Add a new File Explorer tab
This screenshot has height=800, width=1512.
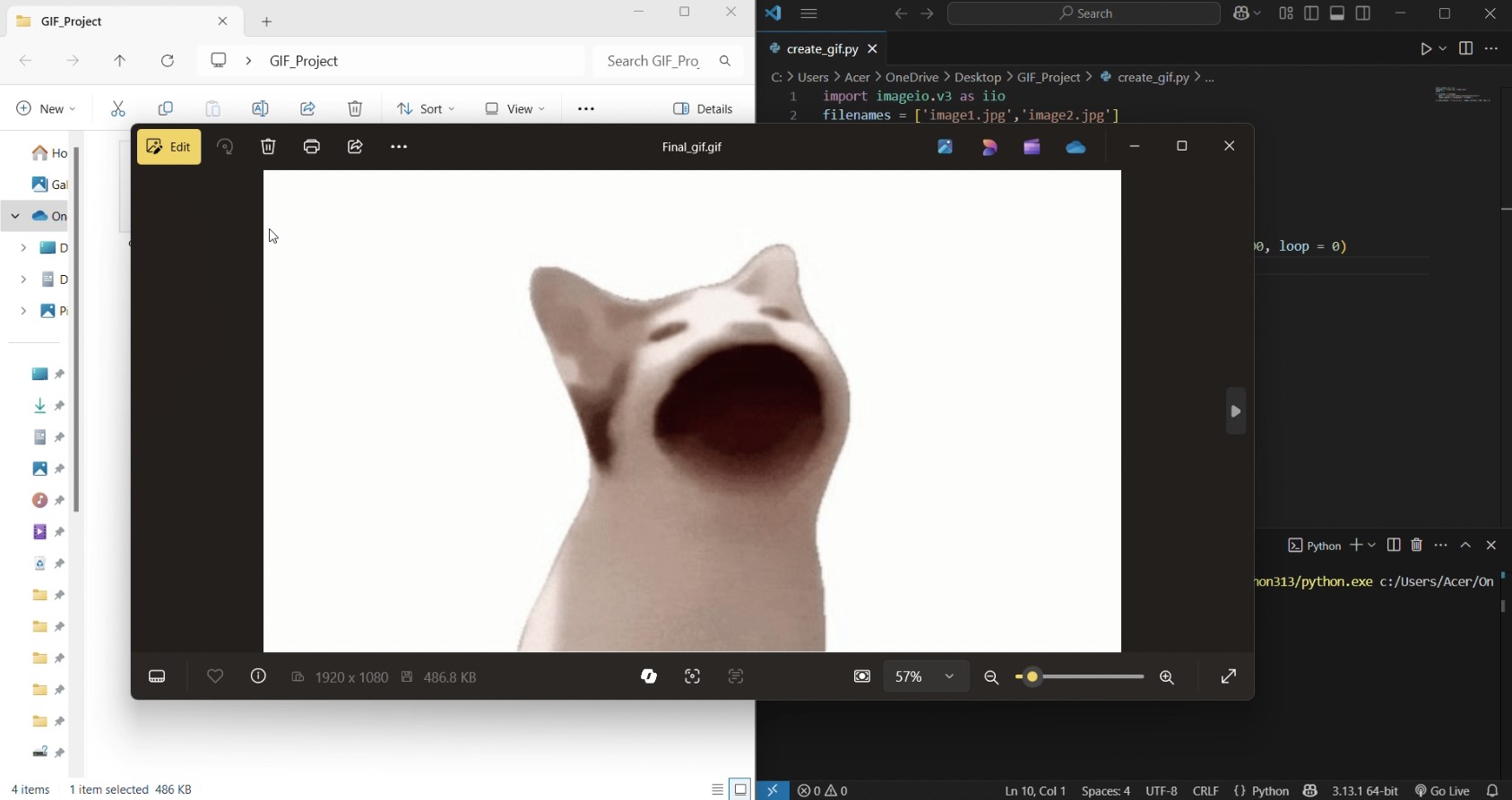(266, 22)
